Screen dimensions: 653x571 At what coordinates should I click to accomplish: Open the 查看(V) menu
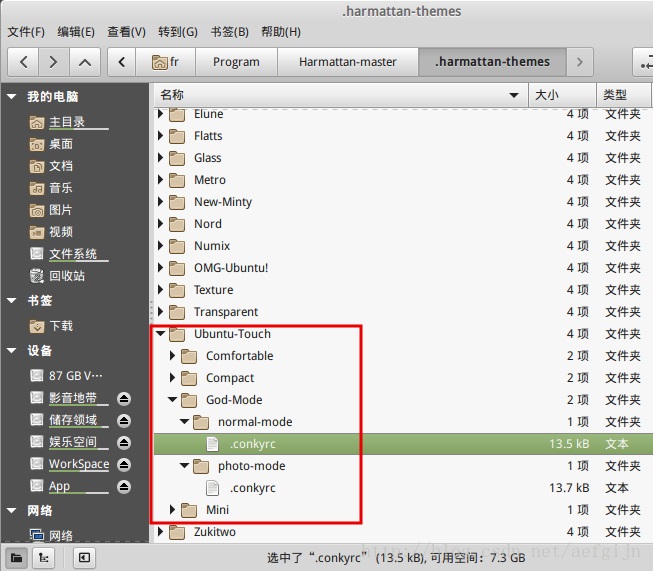126,32
